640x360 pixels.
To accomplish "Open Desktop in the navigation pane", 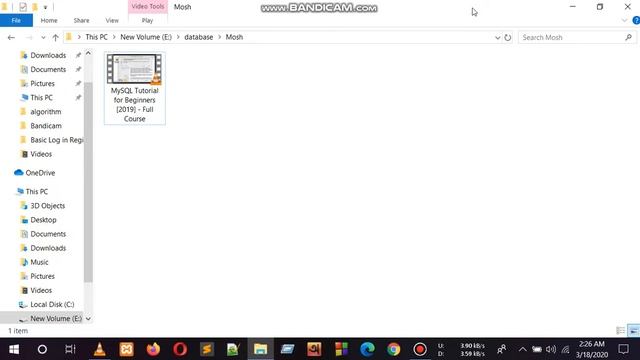I will click(43, 220).
